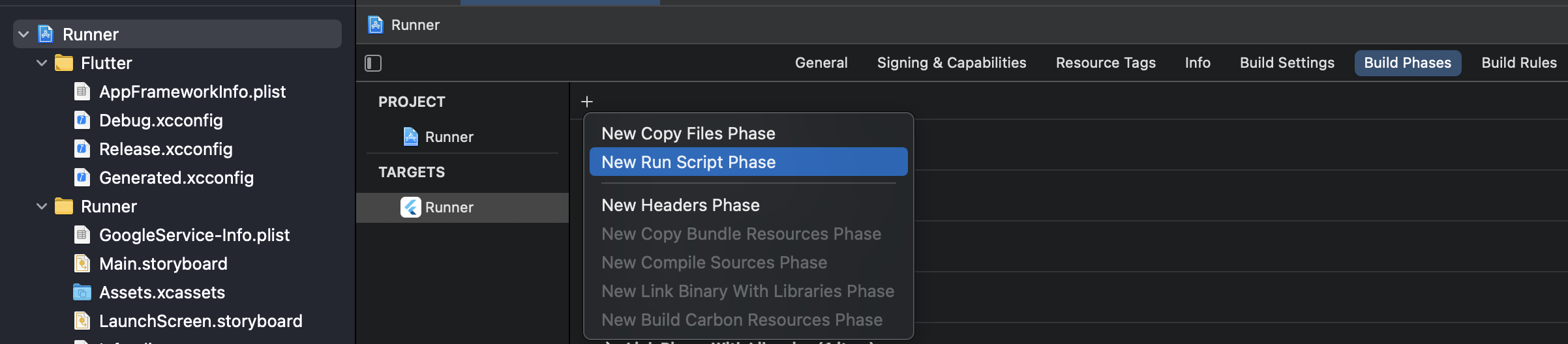The height and width of the screenshot is (344, 1568).
Task: Select Generated.xcconfig file
Action: tap(176, 178)
